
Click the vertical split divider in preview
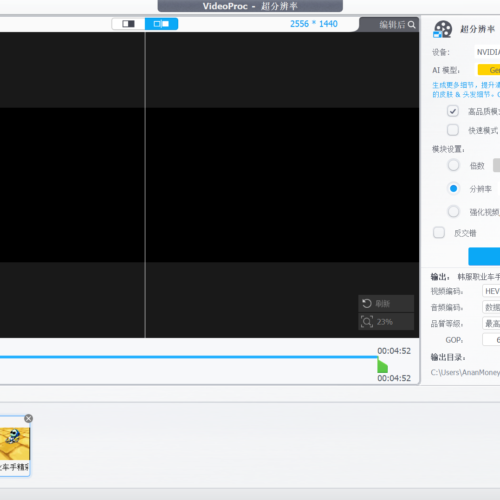tap(145, 185)
